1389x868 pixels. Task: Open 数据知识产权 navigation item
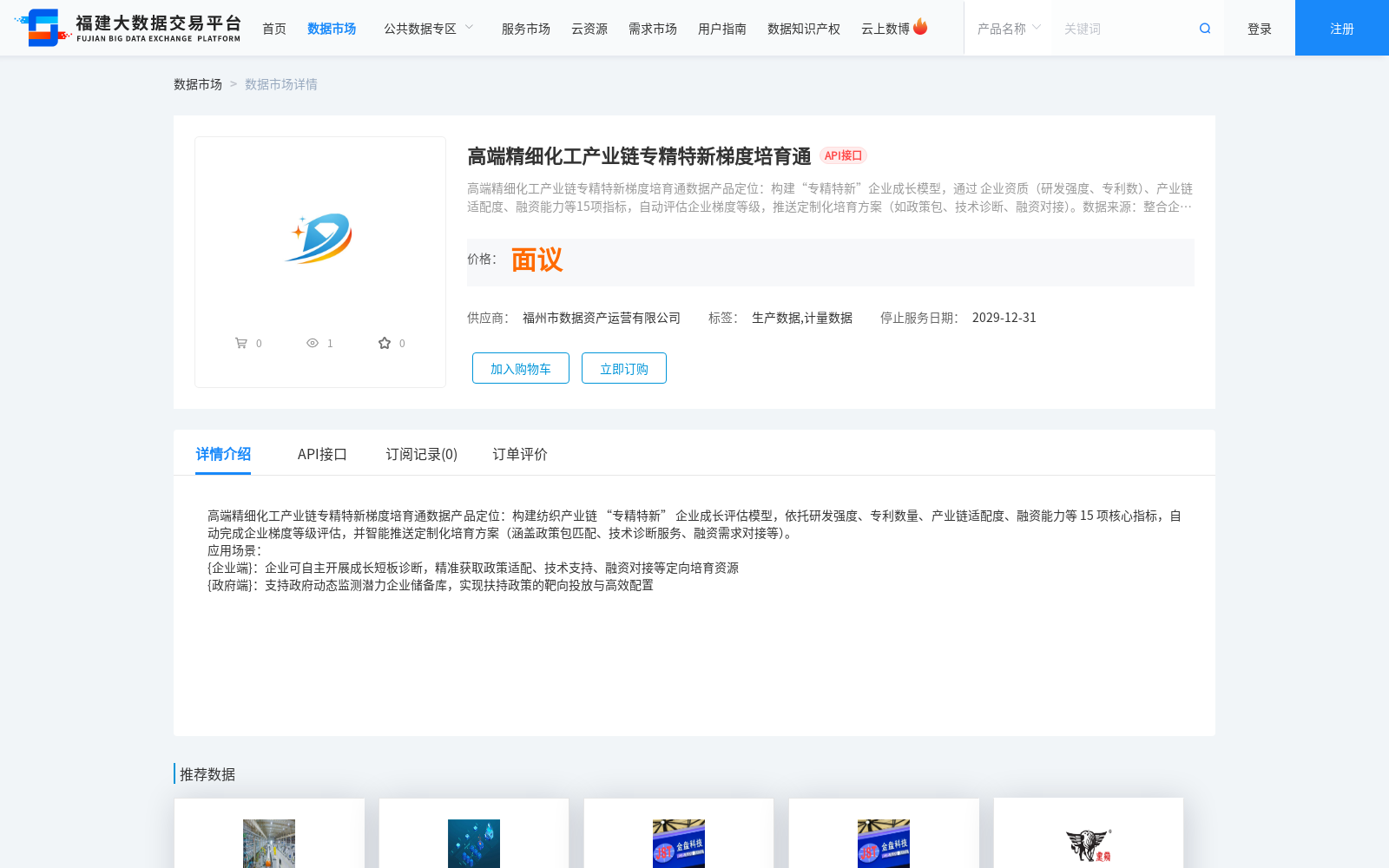(x=804, y=29)
